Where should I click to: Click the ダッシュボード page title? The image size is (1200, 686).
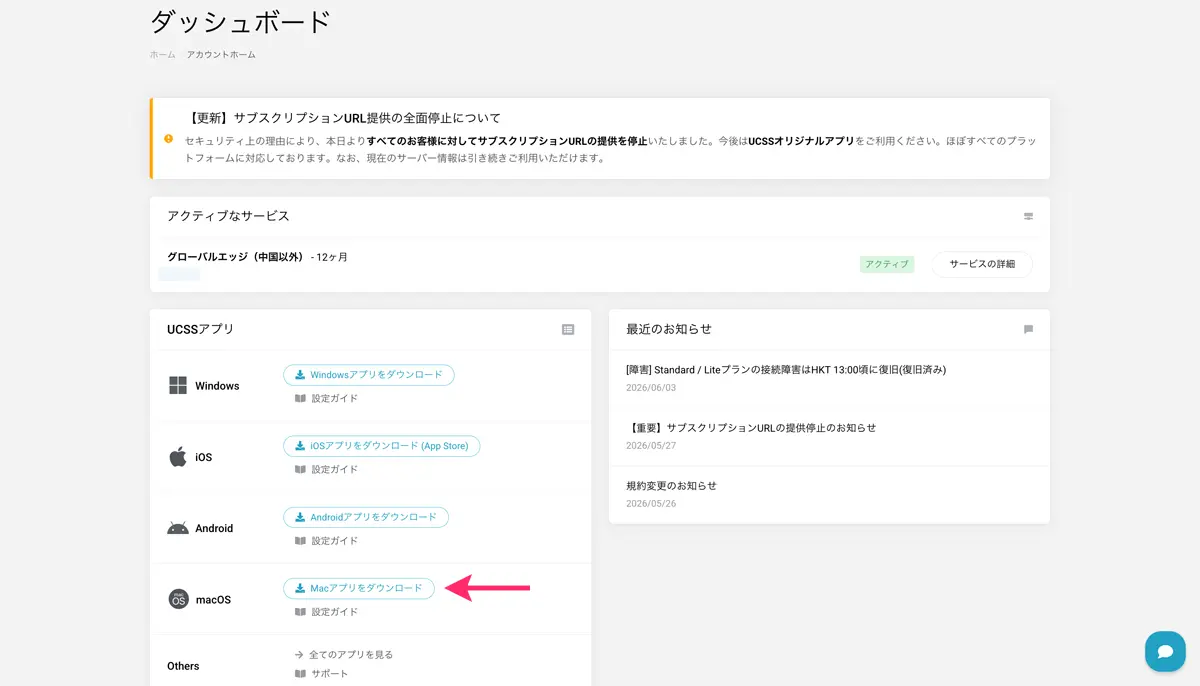(241, 21)
